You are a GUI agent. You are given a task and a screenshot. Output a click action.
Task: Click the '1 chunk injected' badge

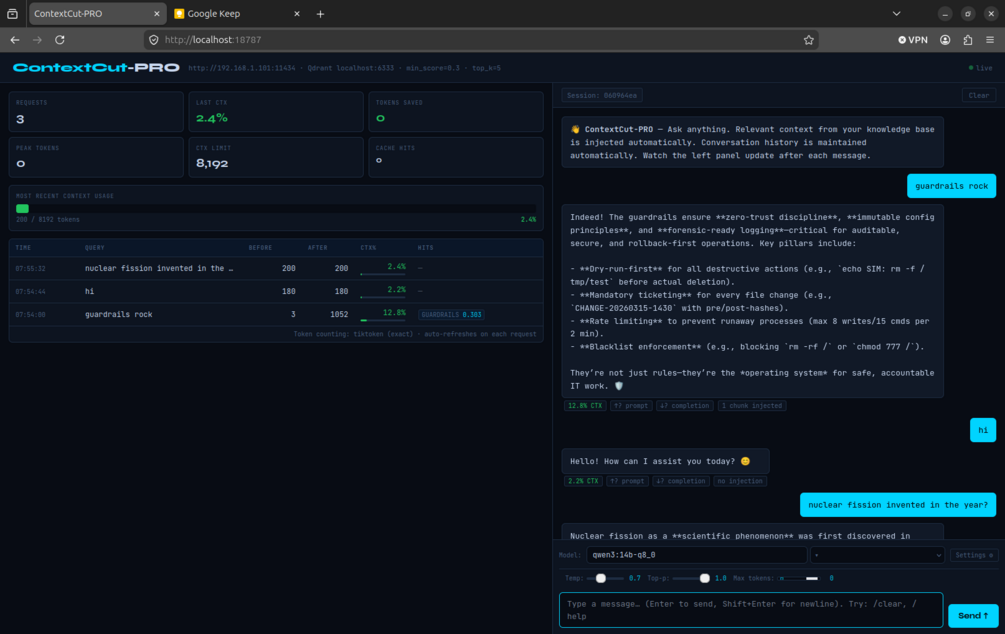click(x=752, y=406)
